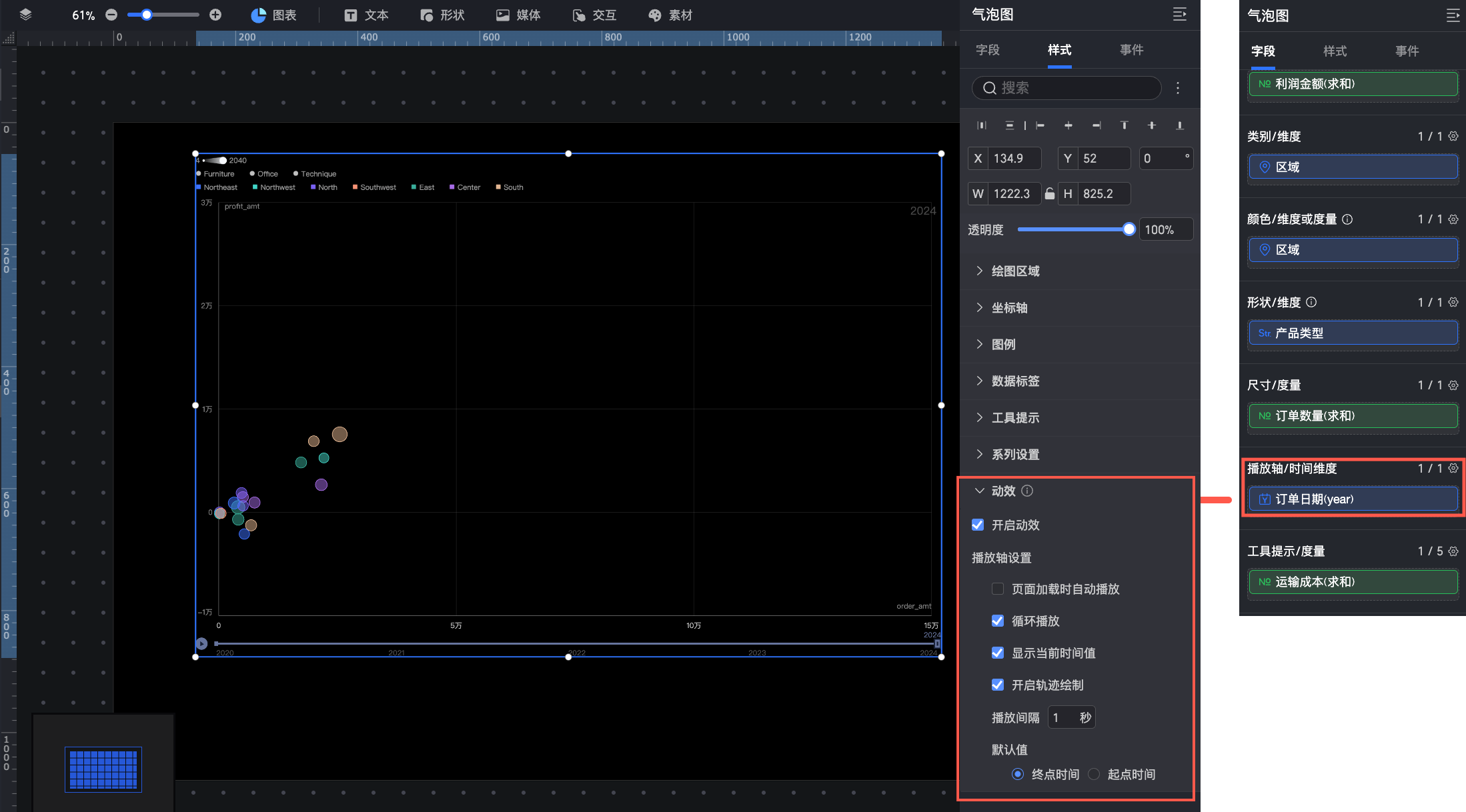
Task: Open settings gear for 播放轴/时间维度
Action: click(1453, 469)
